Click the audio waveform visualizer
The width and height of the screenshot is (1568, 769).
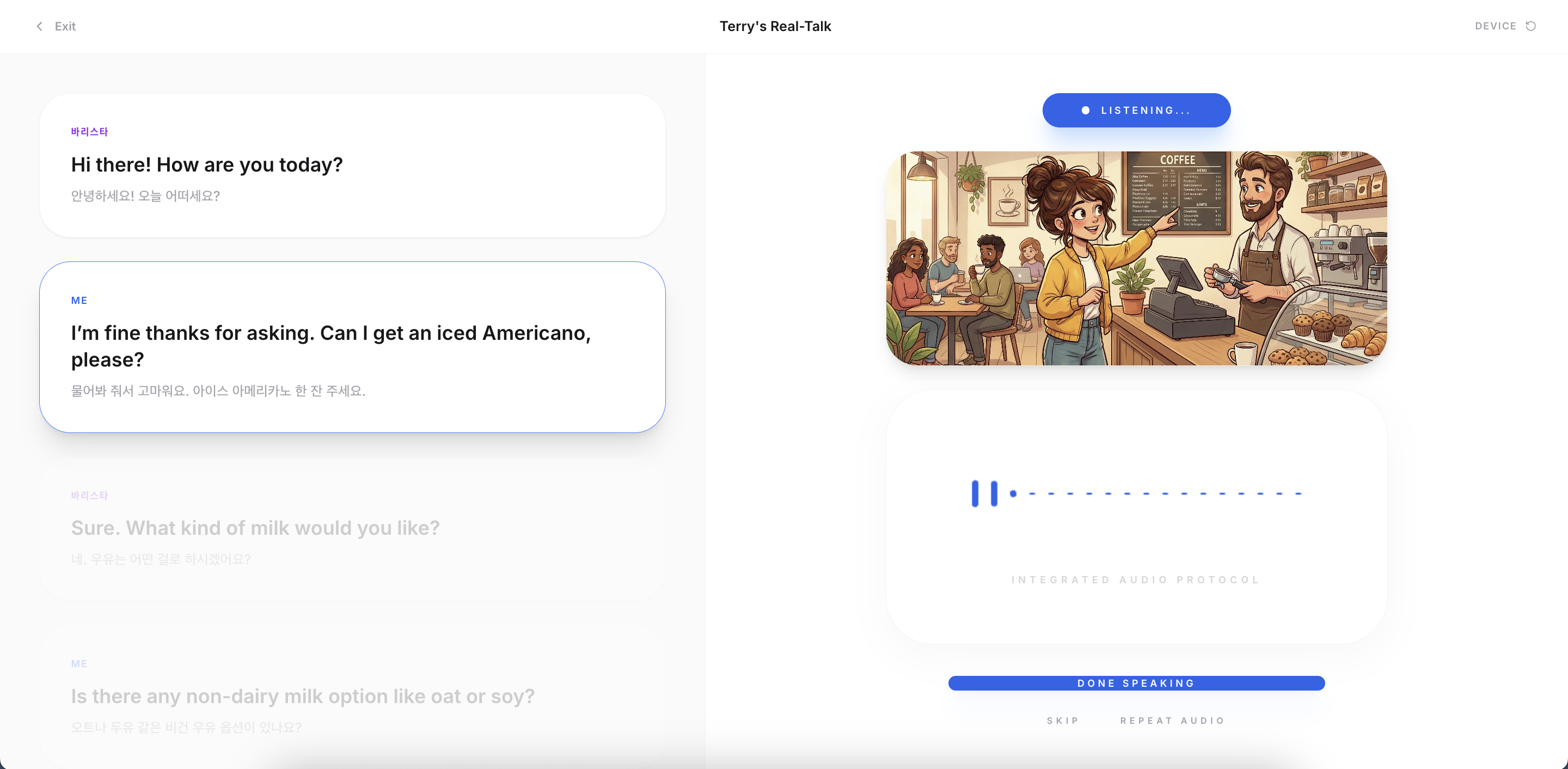pyautogui.click(x=1136, y=493)
